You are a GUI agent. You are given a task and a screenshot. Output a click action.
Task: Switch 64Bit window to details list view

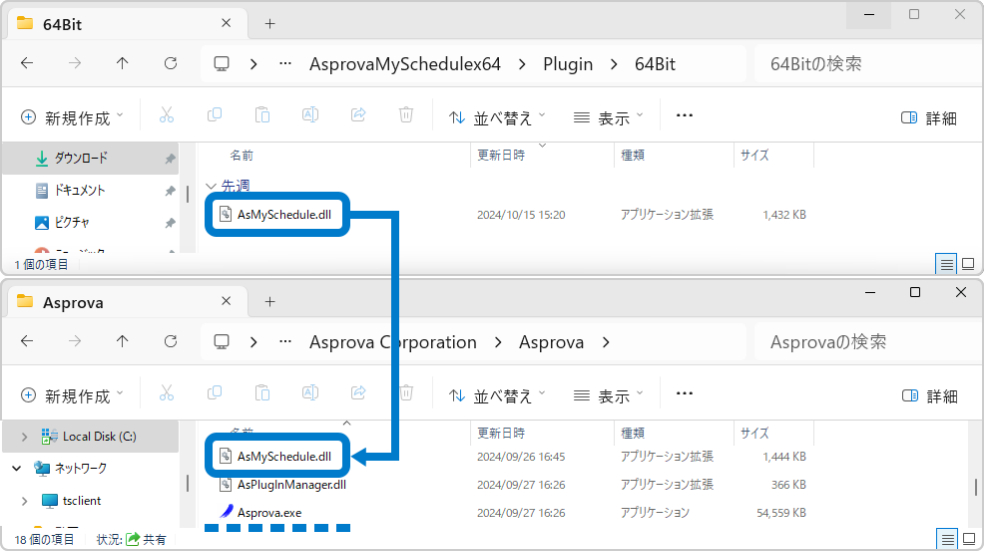[946, 264]
